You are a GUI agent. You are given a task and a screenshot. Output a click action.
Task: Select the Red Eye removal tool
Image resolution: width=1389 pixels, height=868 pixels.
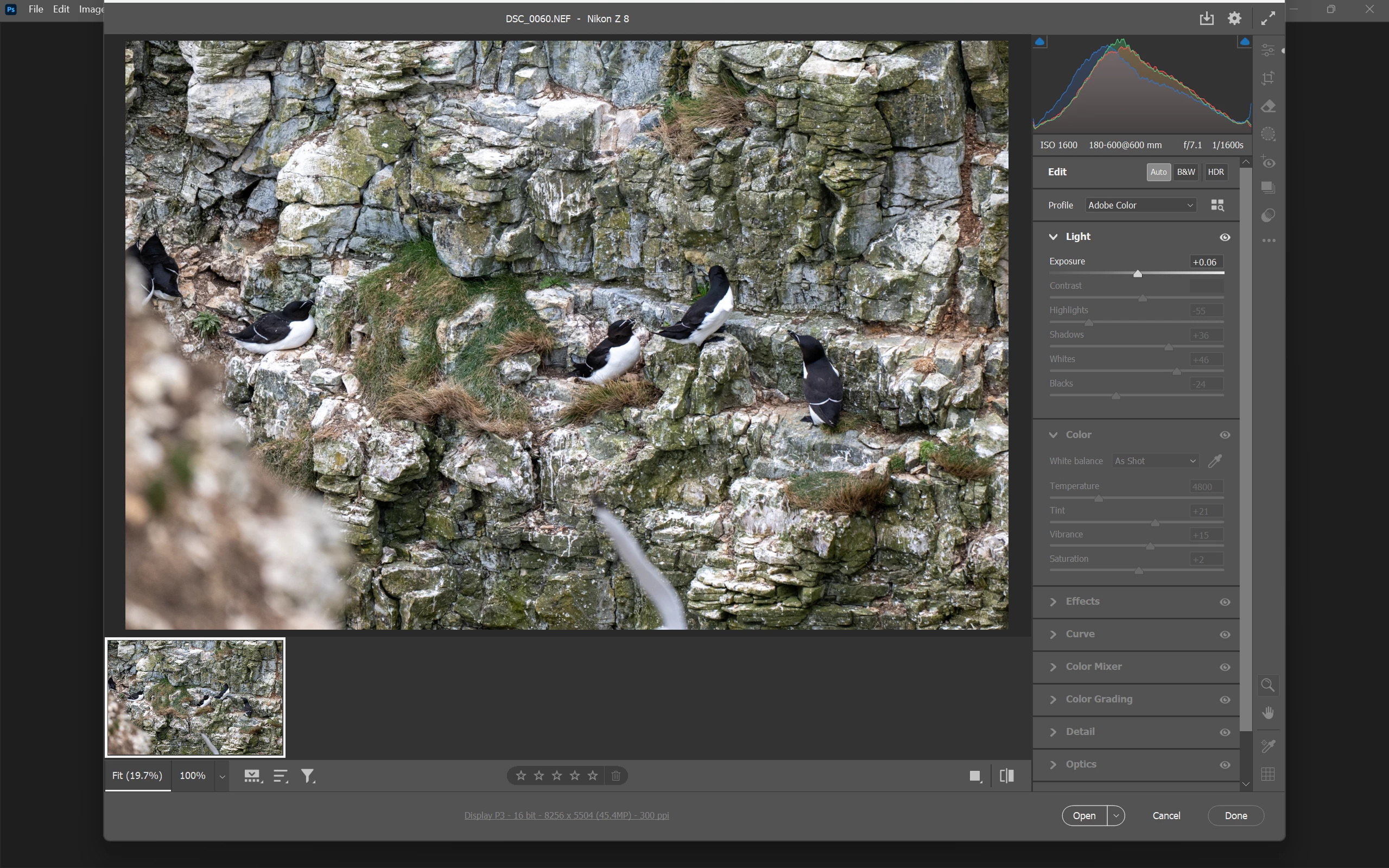tap(1269, 163)
